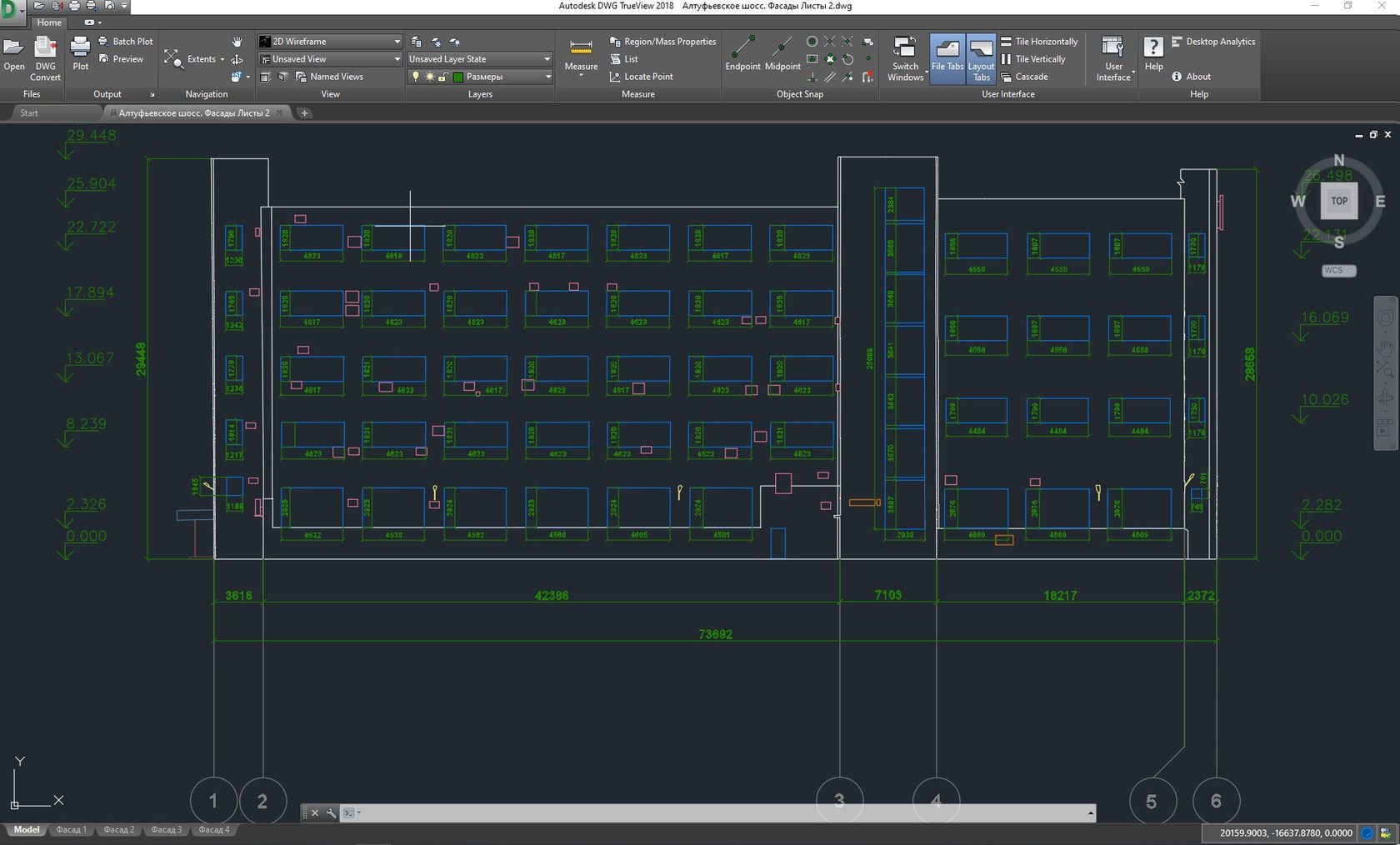Enable Midpoint object snap

click(782, 53)
